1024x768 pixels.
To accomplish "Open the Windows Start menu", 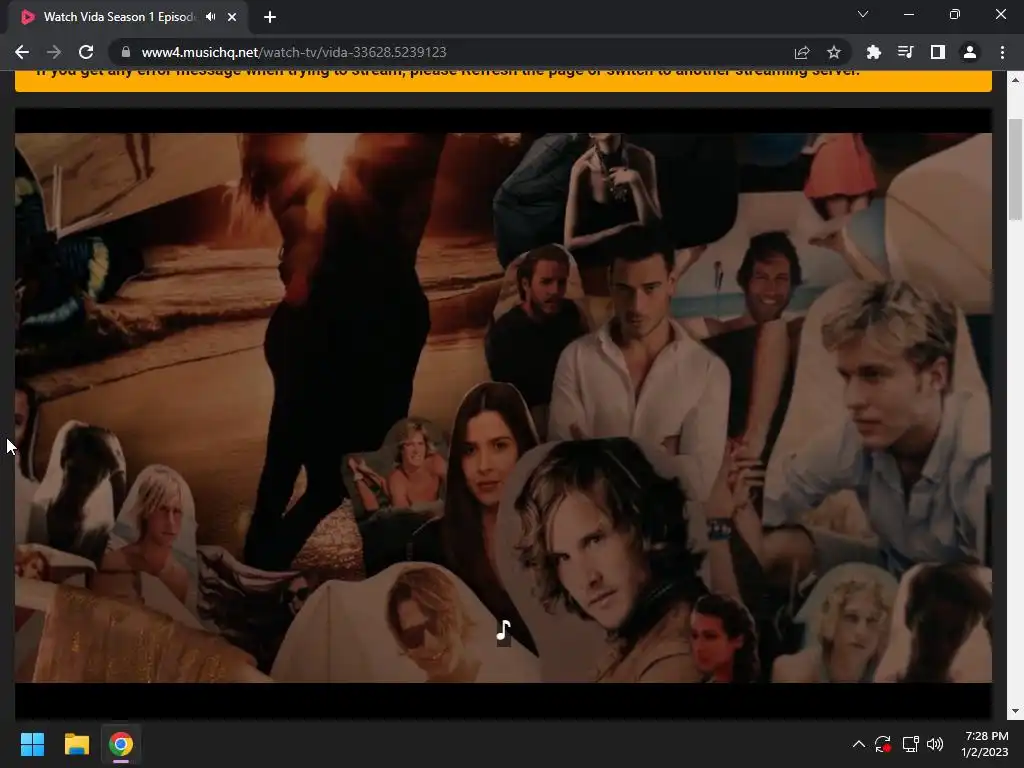I will (32, 744).
